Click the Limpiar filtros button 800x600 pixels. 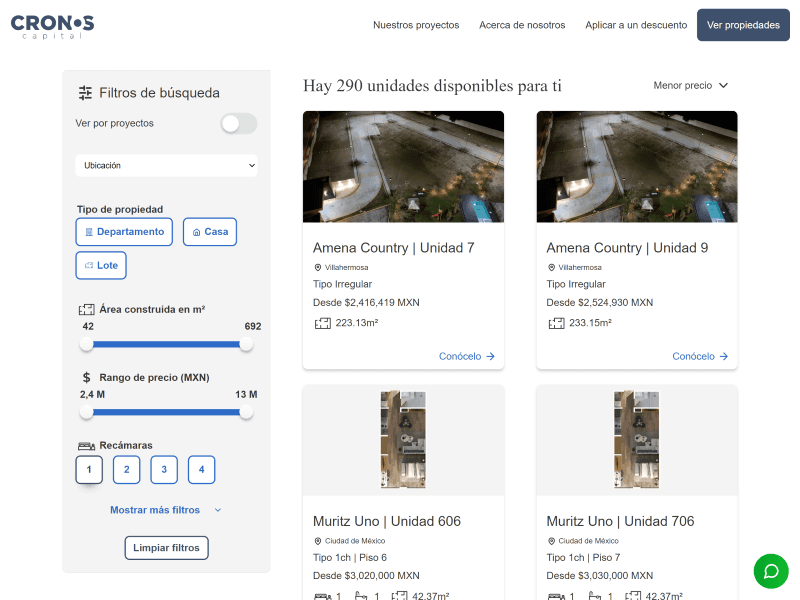point(166,548)
